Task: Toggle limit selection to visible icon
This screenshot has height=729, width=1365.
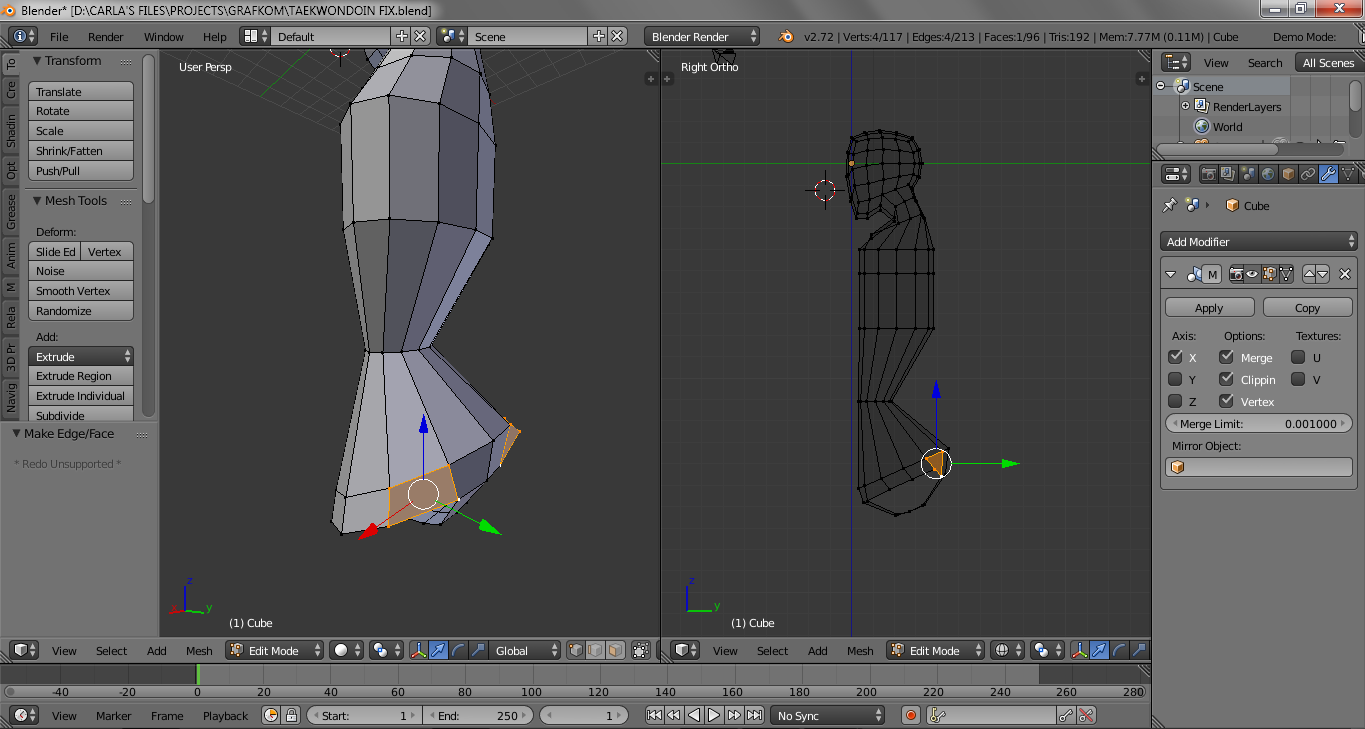Action: [x=641, y=650]
